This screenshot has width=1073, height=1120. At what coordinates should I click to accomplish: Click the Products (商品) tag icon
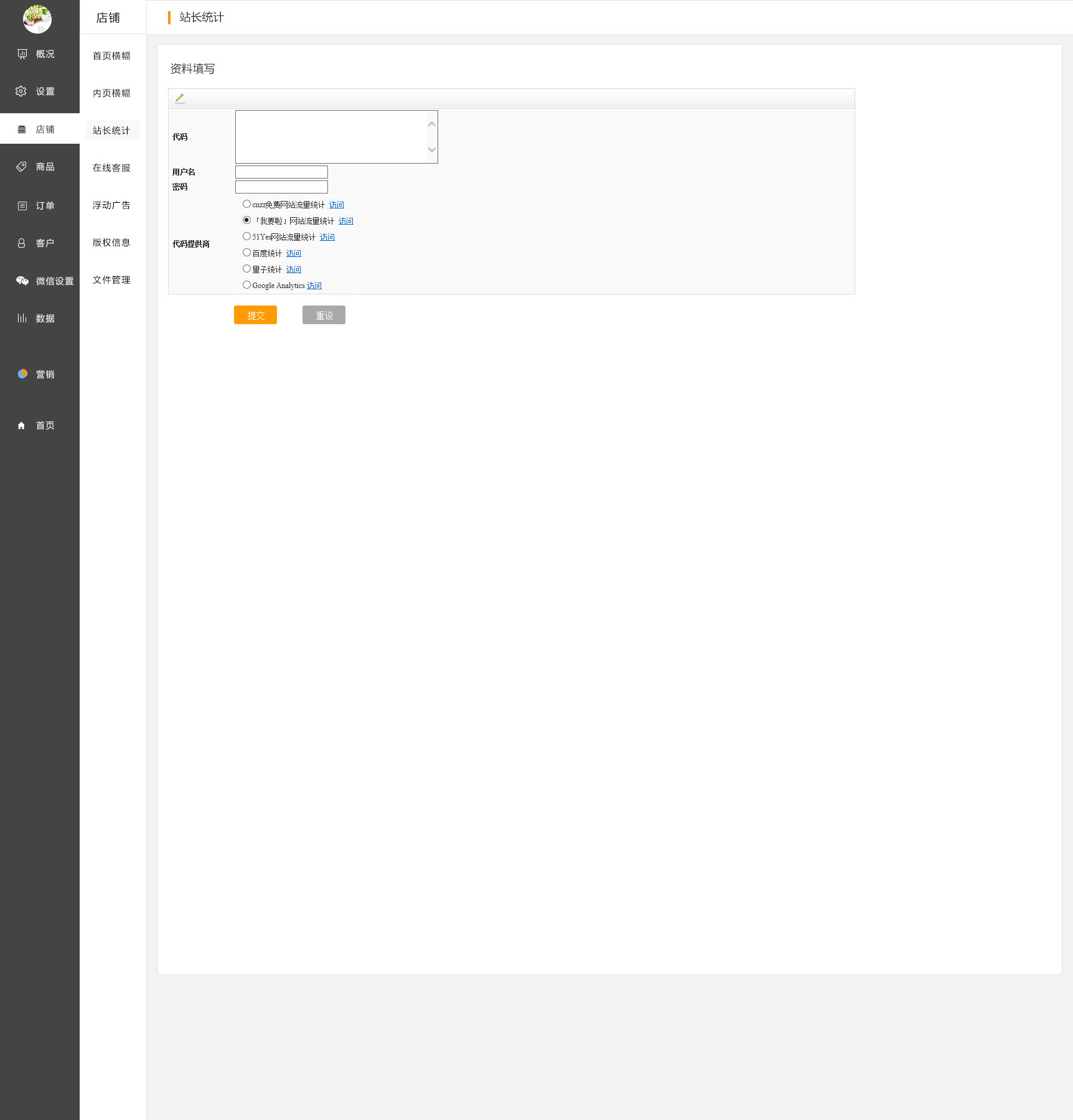pos(21,167)
